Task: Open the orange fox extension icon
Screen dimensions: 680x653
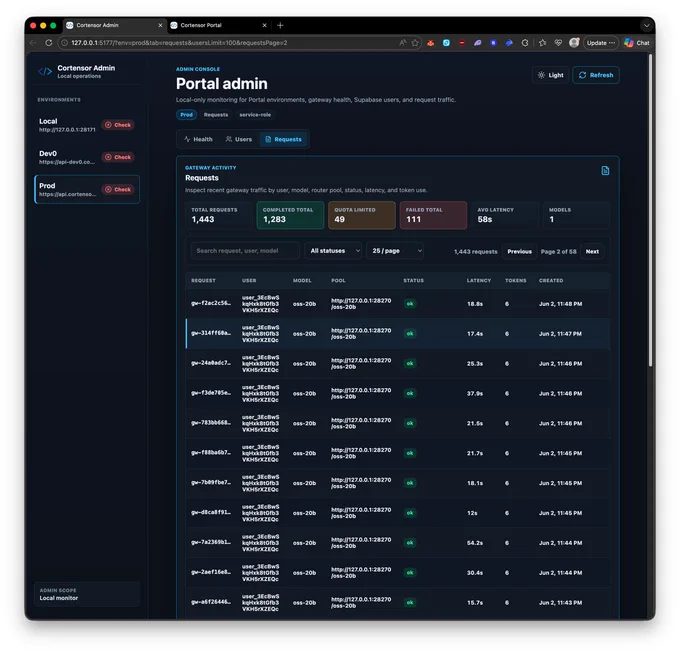Action: click(431, 42)
